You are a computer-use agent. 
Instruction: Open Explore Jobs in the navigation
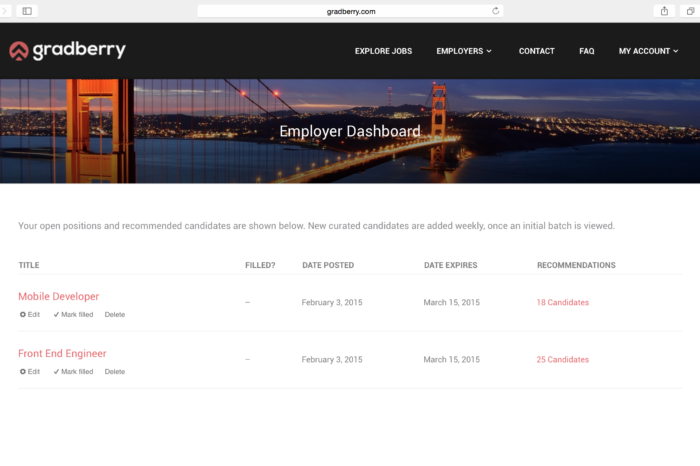click(383, 51)
